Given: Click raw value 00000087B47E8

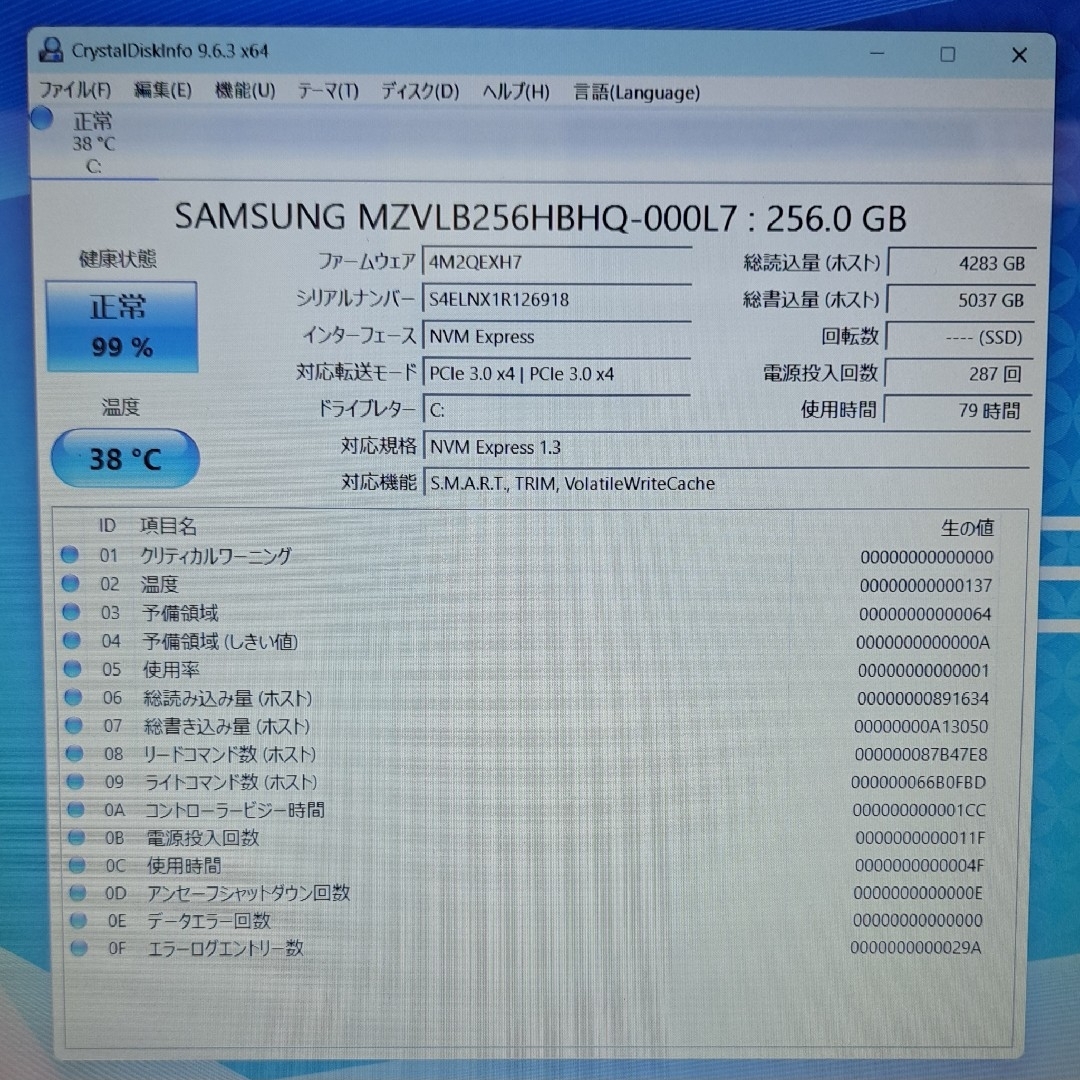Looking at the screenshot, I should click(x=921, y=755).
